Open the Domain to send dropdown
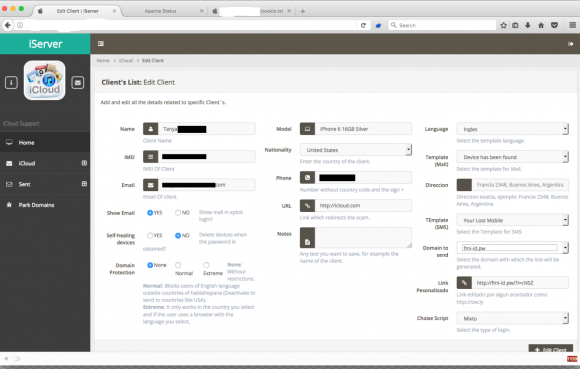The height and width of the screenshot is (369, 580). pos(513,248)
